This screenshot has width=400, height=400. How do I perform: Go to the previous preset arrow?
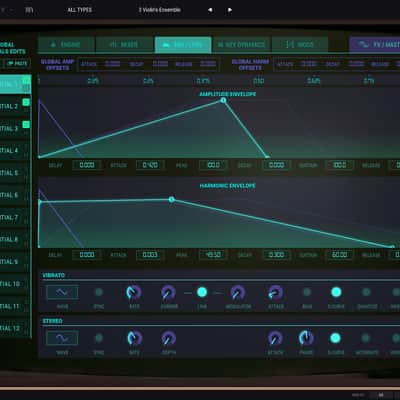pos(210,10)
